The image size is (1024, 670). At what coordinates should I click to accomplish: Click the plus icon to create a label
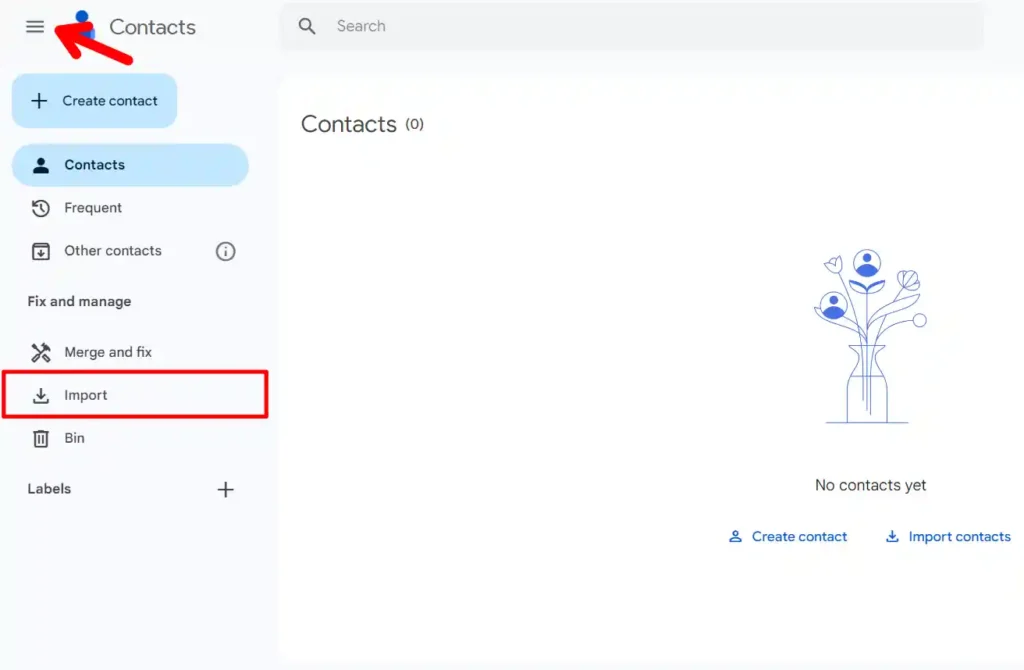tap(225, 489)
